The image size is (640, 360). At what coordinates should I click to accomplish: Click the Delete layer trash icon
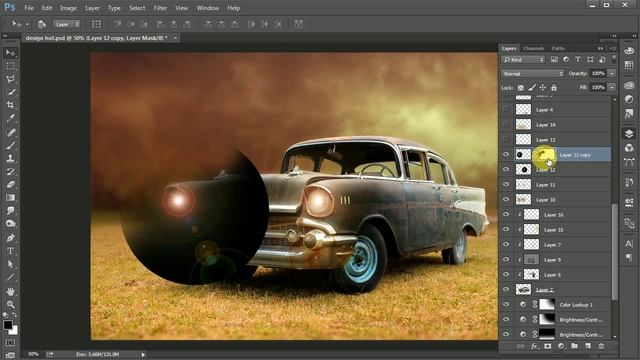(x=601, y=346)
